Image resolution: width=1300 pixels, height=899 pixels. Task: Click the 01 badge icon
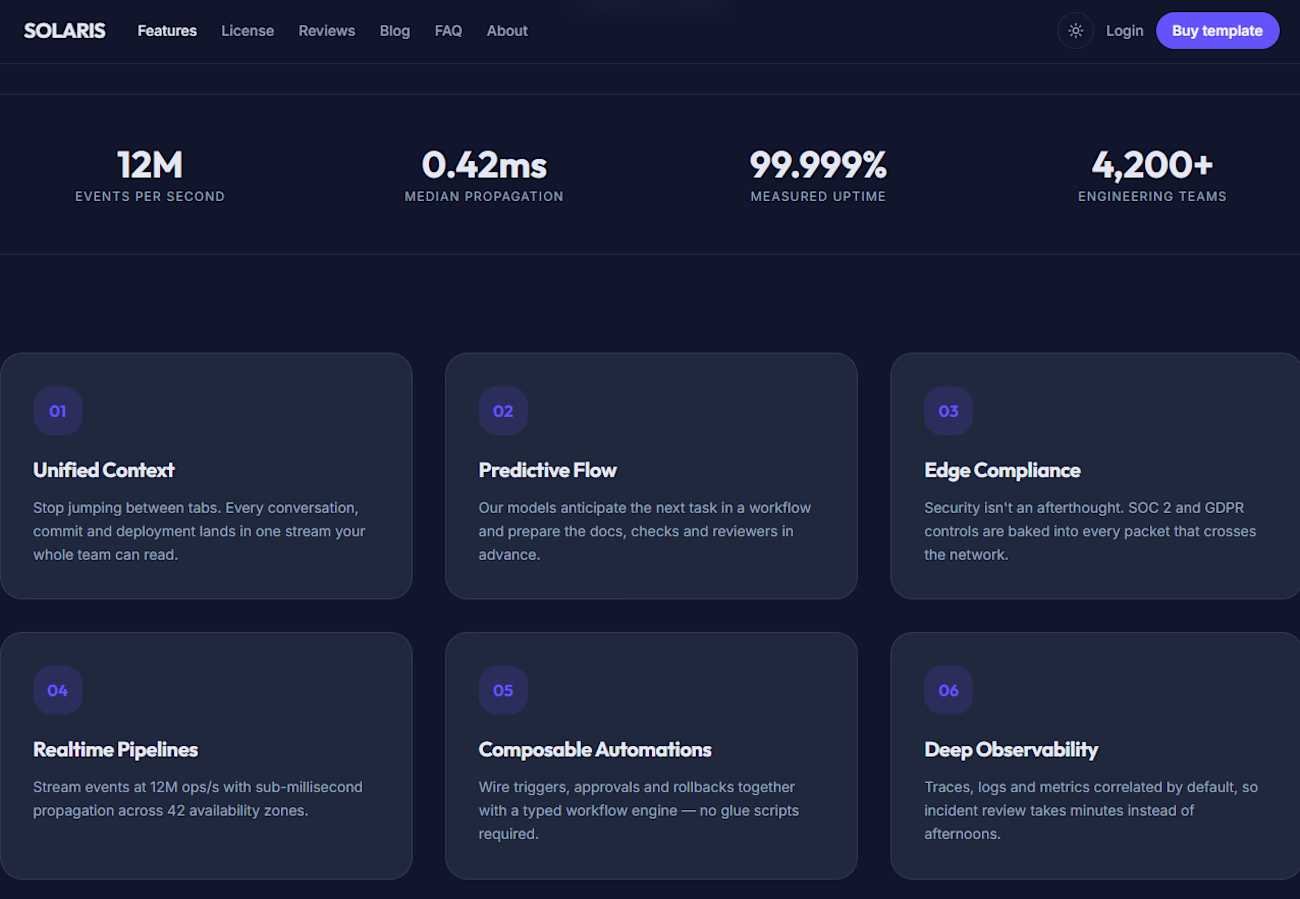coord(58,411)
